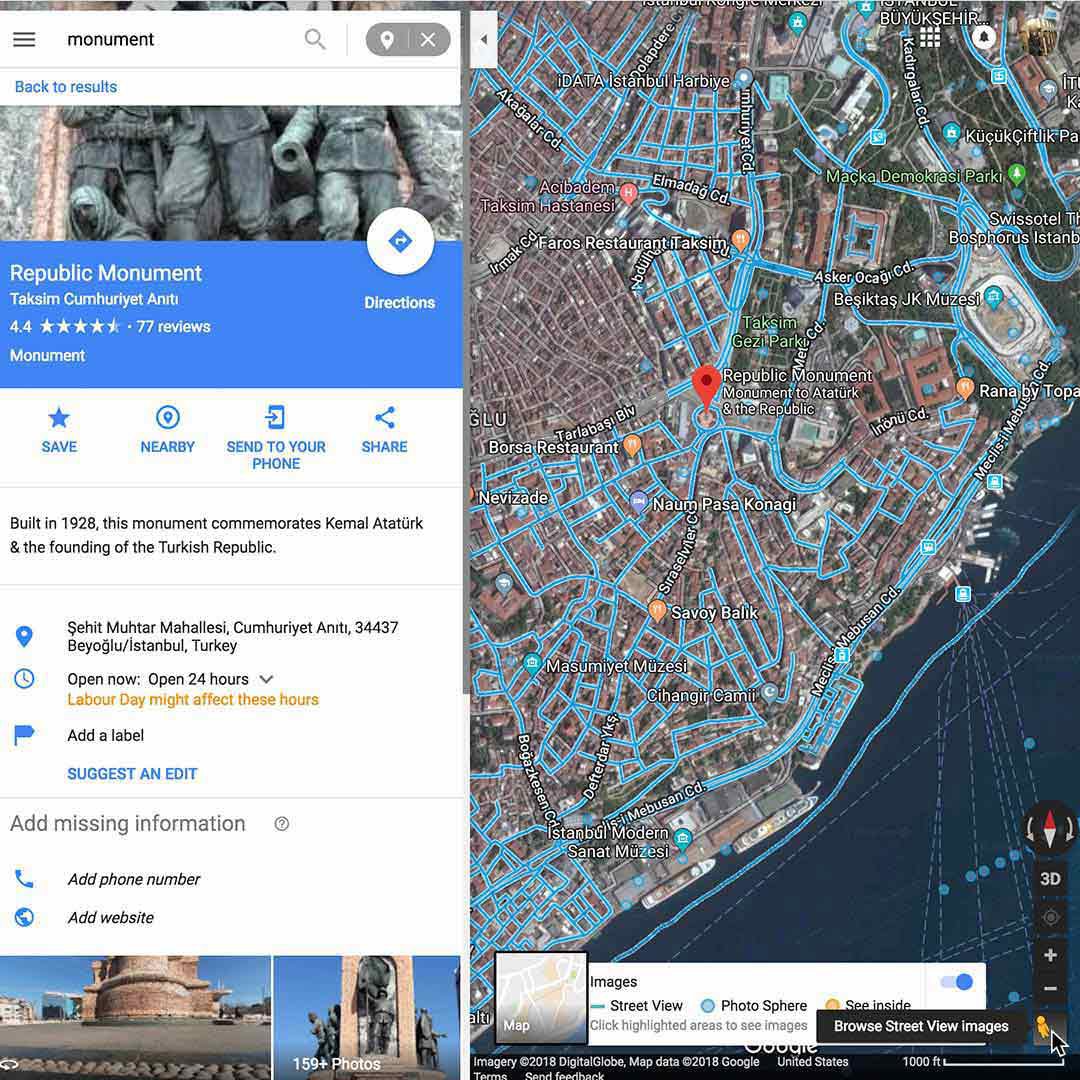Open the 77 reviews link
Screen dimensions: 1080x1080
tap(174, 326)
